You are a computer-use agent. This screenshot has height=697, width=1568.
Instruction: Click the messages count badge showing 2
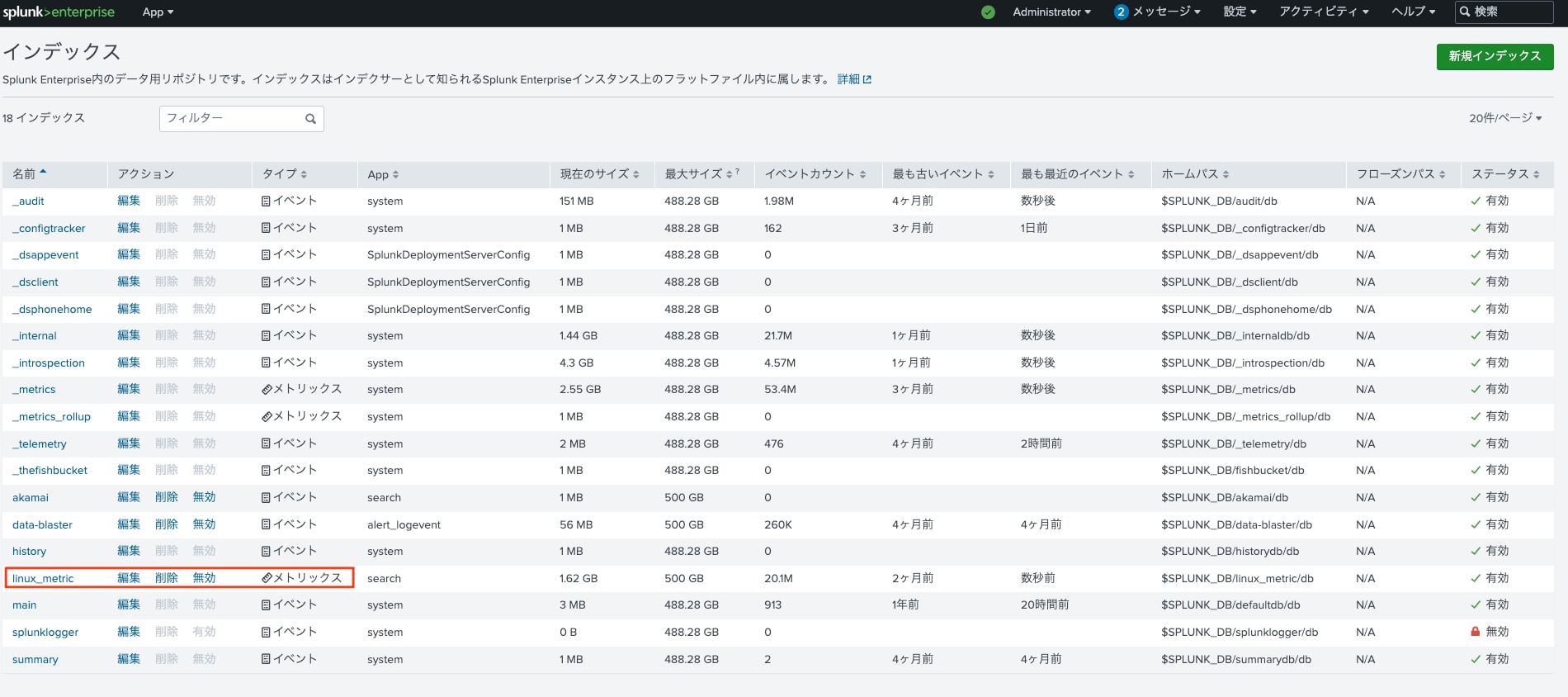(x=1121, y=12)
